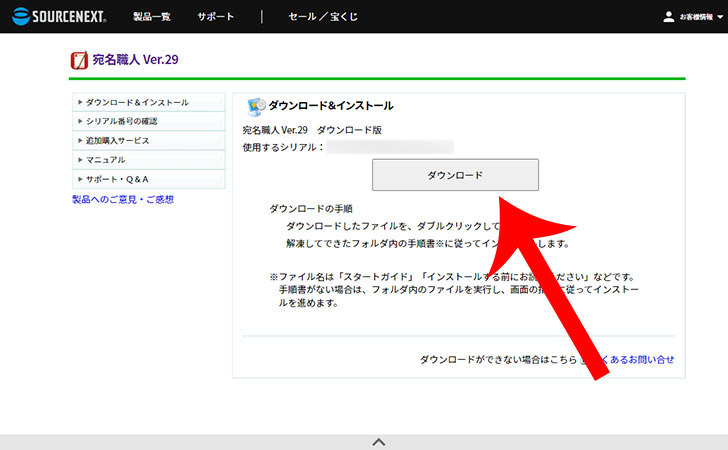This screenshot has height=450, width=728.
Task: Select シリアル番号の確認 in sidebar
Action: (149, 121)
